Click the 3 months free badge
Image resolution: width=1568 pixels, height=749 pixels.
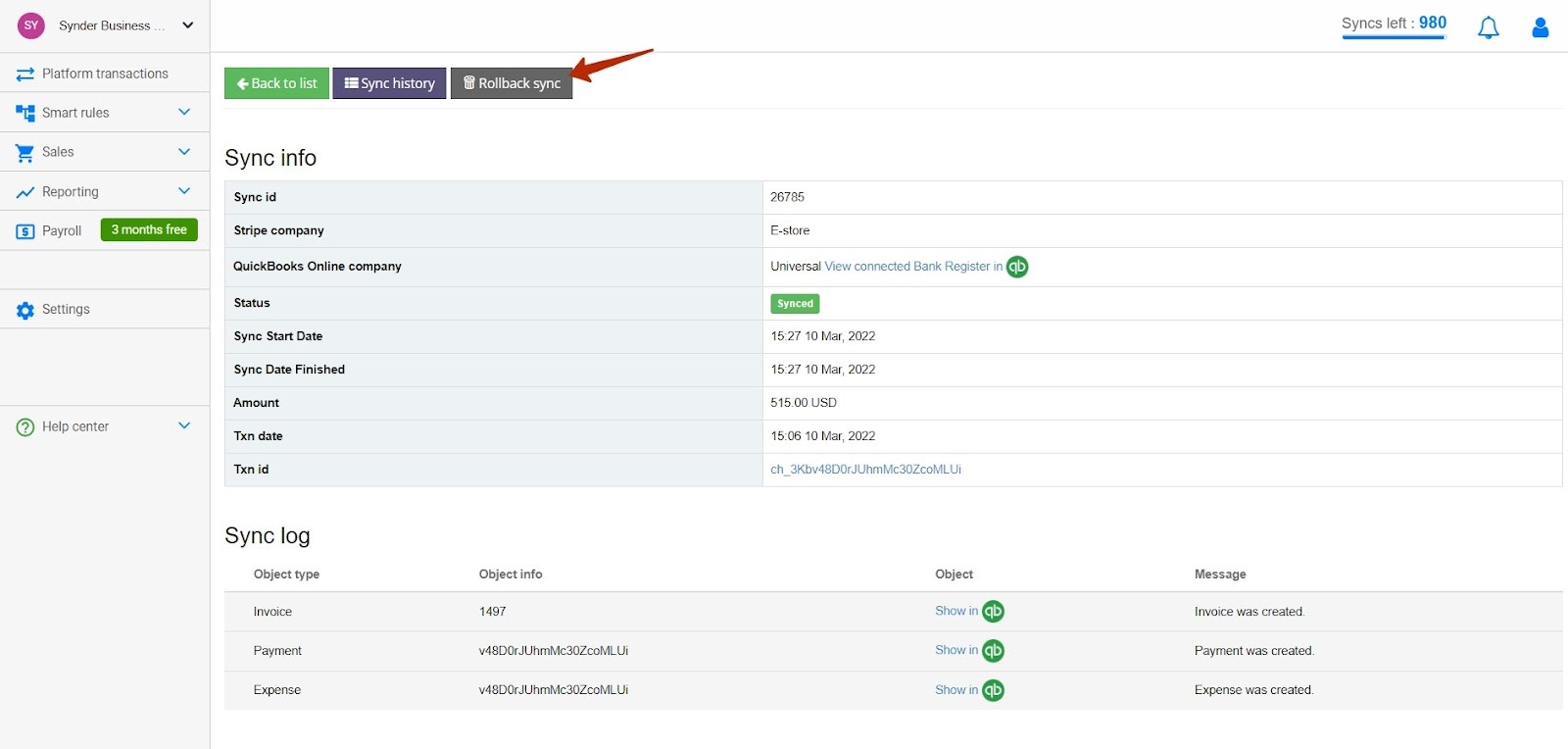click(149, 229)
